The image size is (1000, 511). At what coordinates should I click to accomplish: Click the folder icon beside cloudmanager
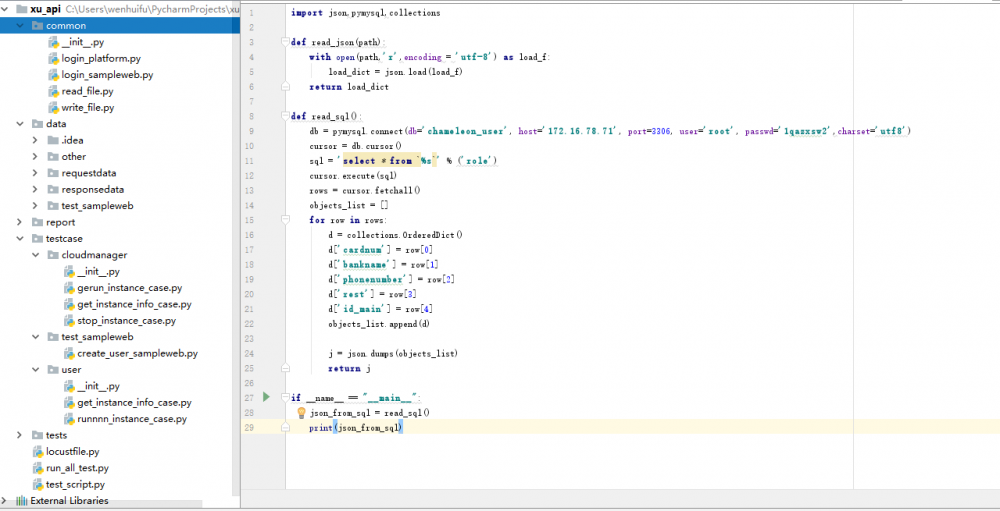coord(52,255)
